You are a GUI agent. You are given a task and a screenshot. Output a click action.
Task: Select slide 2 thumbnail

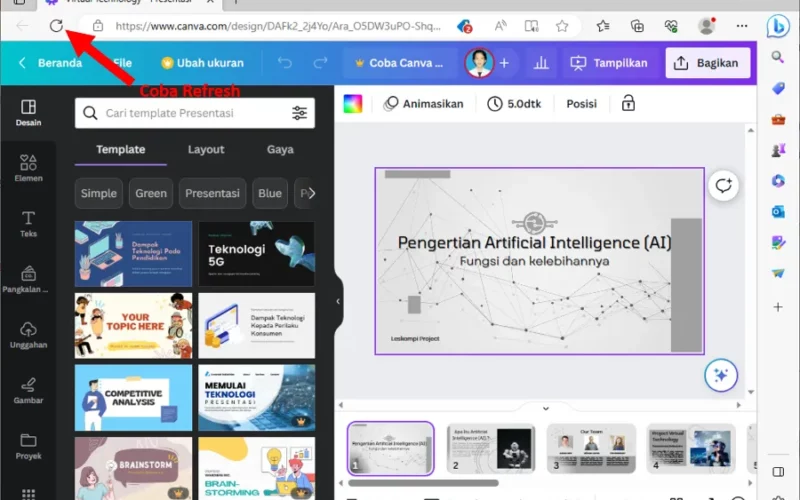(490, 448)
